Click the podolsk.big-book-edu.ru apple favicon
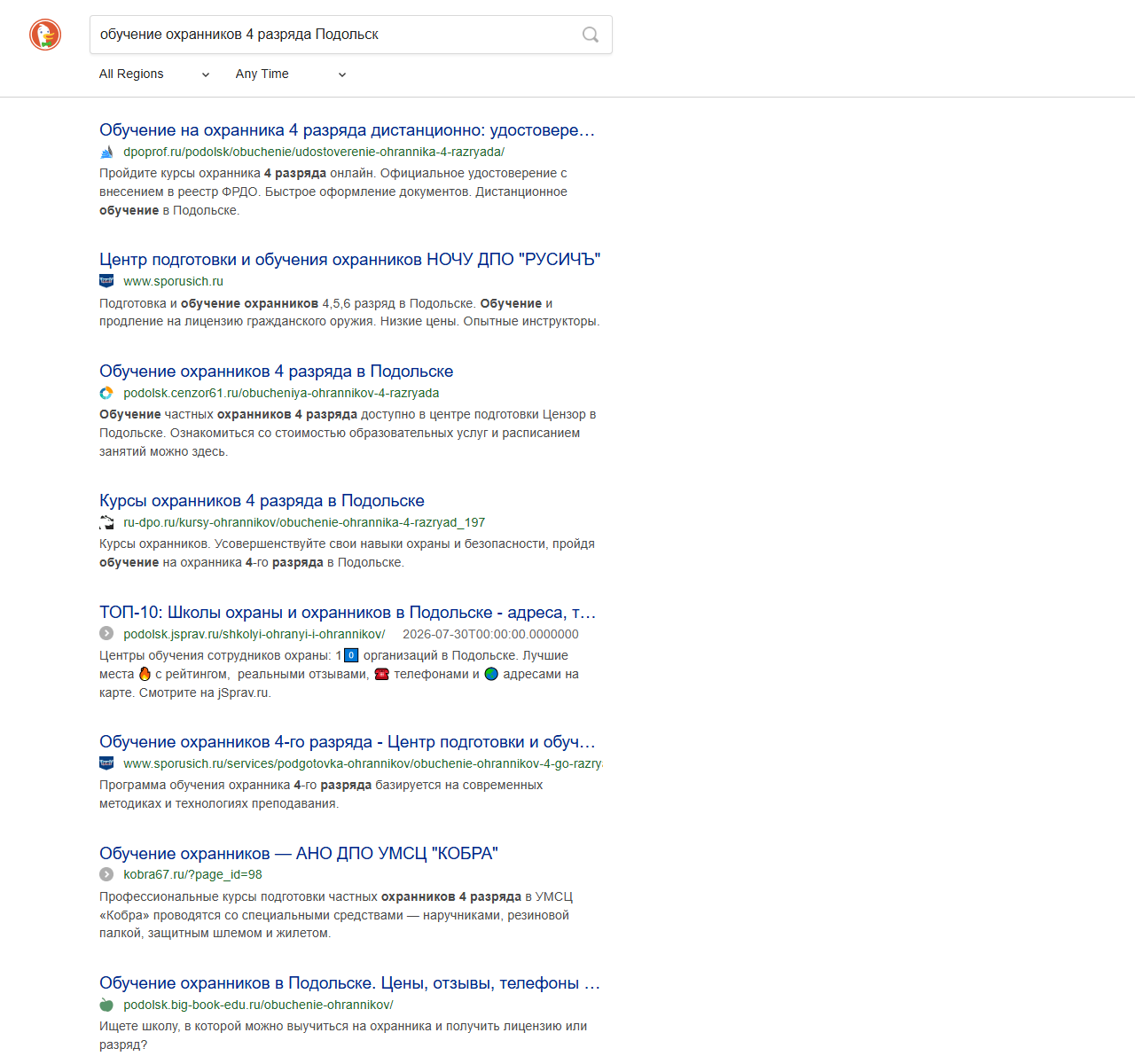Viewport: 1135px width, 1064px height. pos(106,1005)
